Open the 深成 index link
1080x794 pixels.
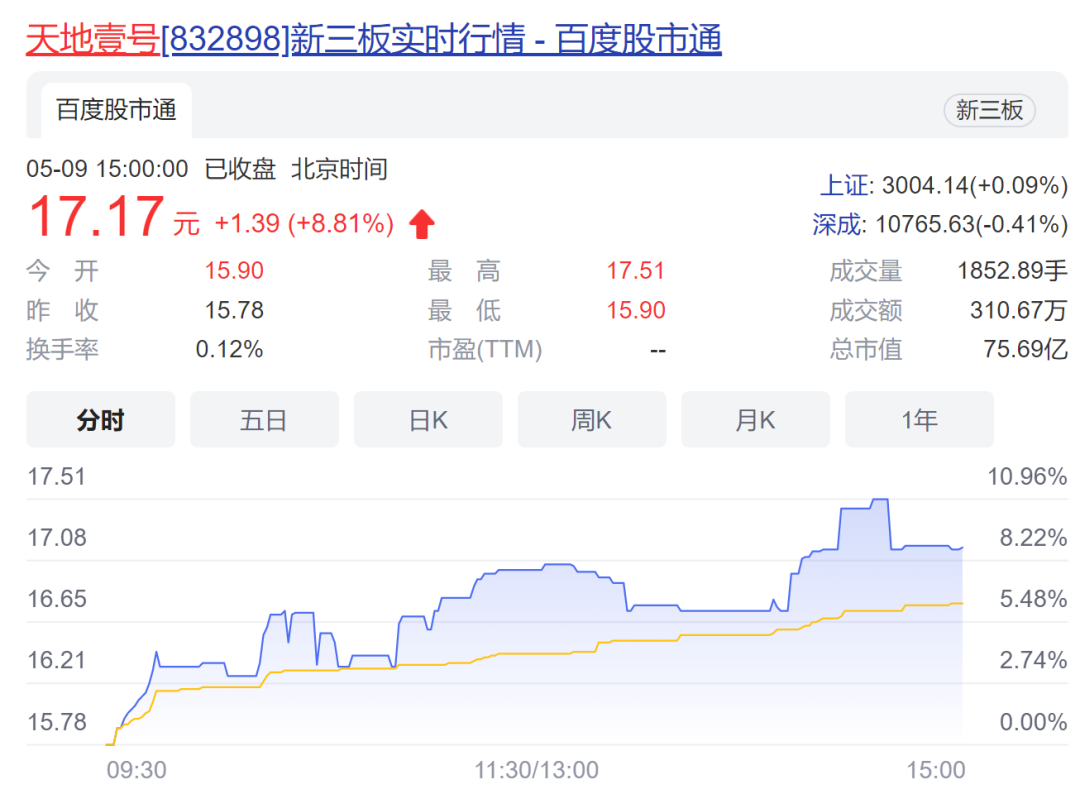pyautogui.click(x=837, y=225)
